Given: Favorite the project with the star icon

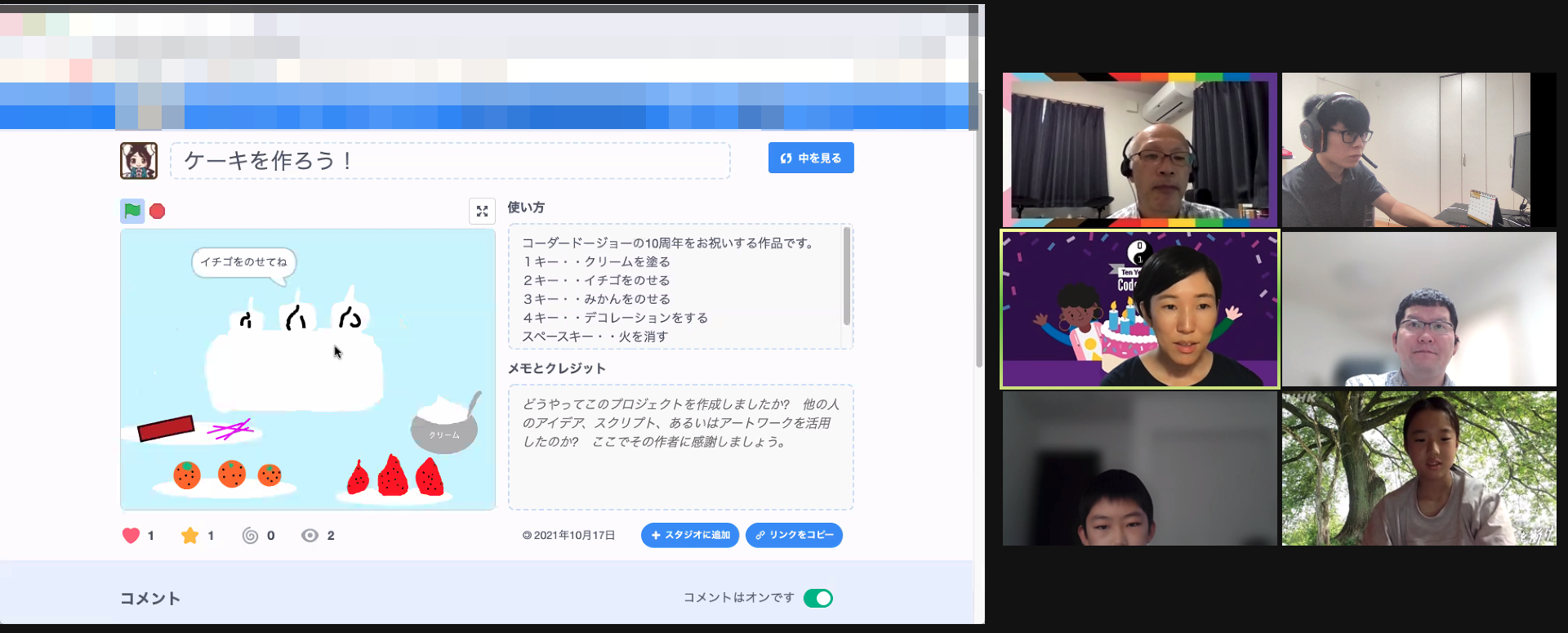Looking at the screenshot, I should pyautogui.click(x=190, y=535).
